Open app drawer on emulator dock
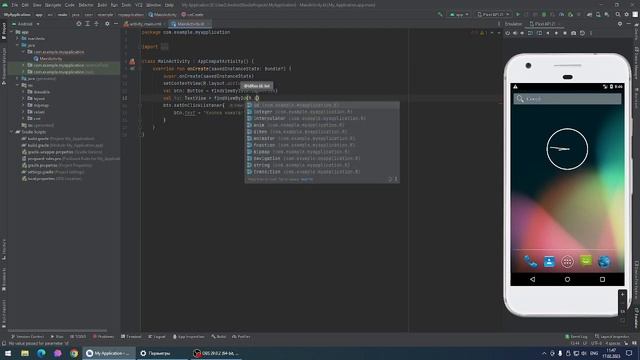Viewport: 640px width, 360px height. (567, 262)
